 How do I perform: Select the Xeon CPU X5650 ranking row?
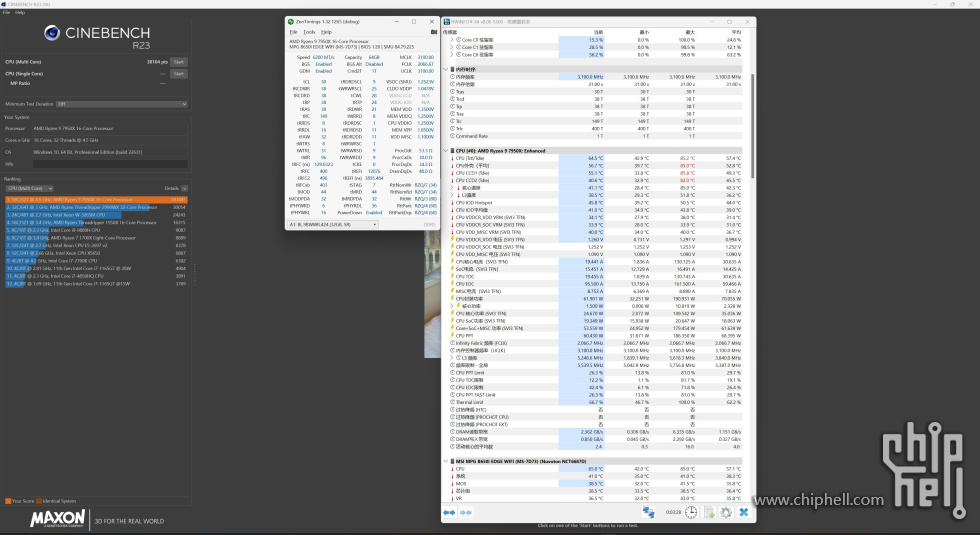pos(96,253)
